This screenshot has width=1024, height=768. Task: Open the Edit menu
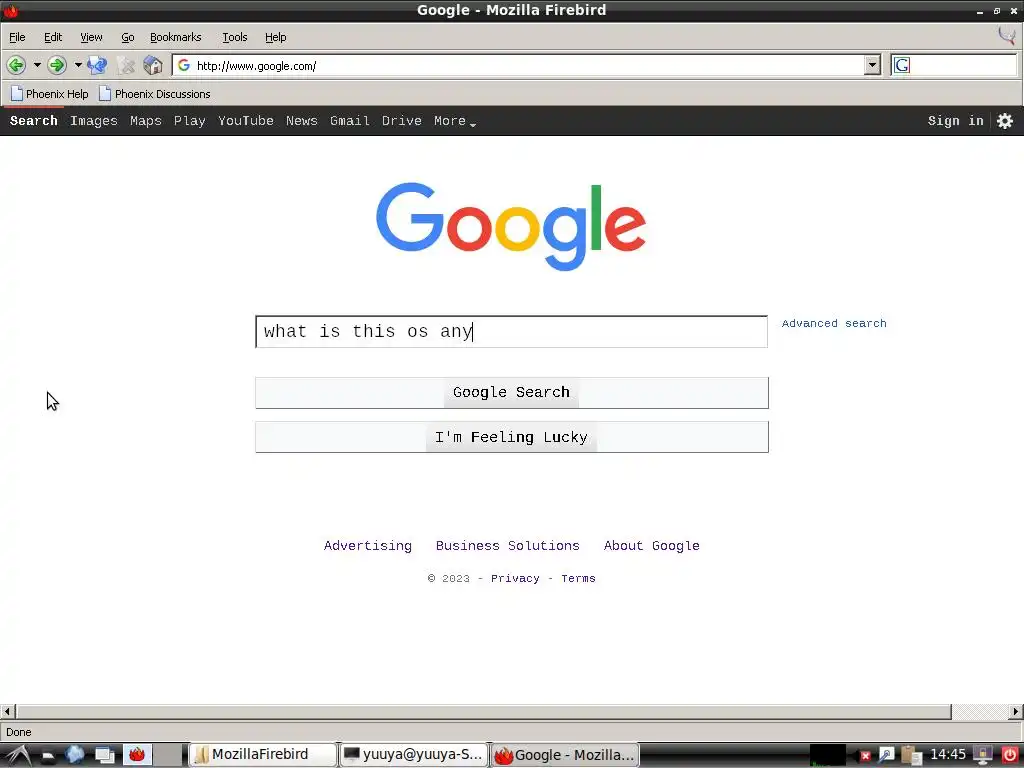(53, 37)
